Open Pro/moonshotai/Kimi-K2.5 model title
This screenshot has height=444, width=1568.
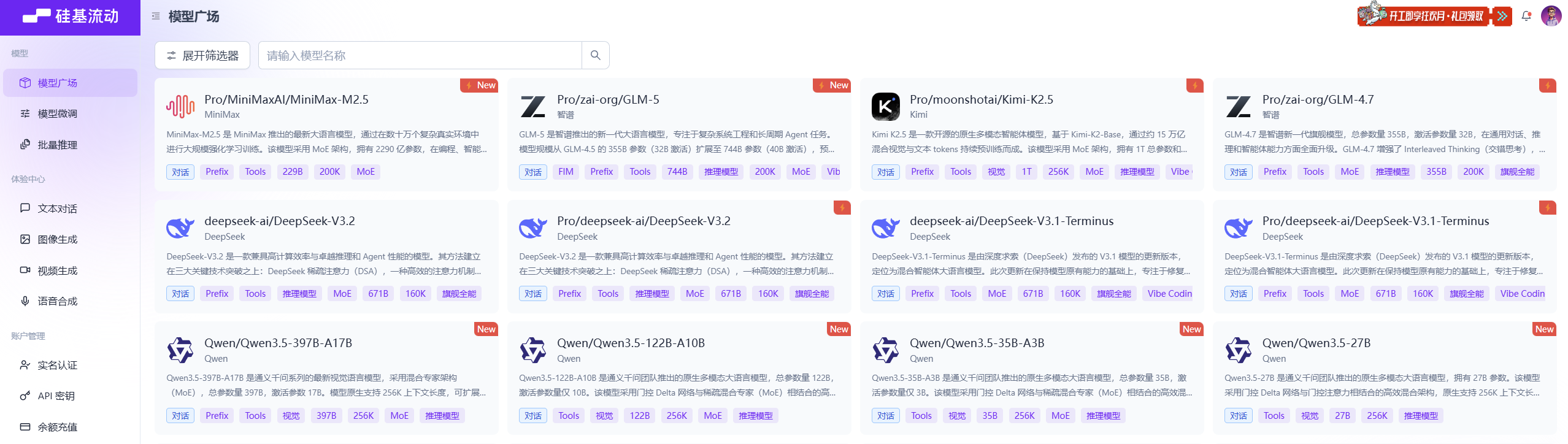(x=982, y=99)
